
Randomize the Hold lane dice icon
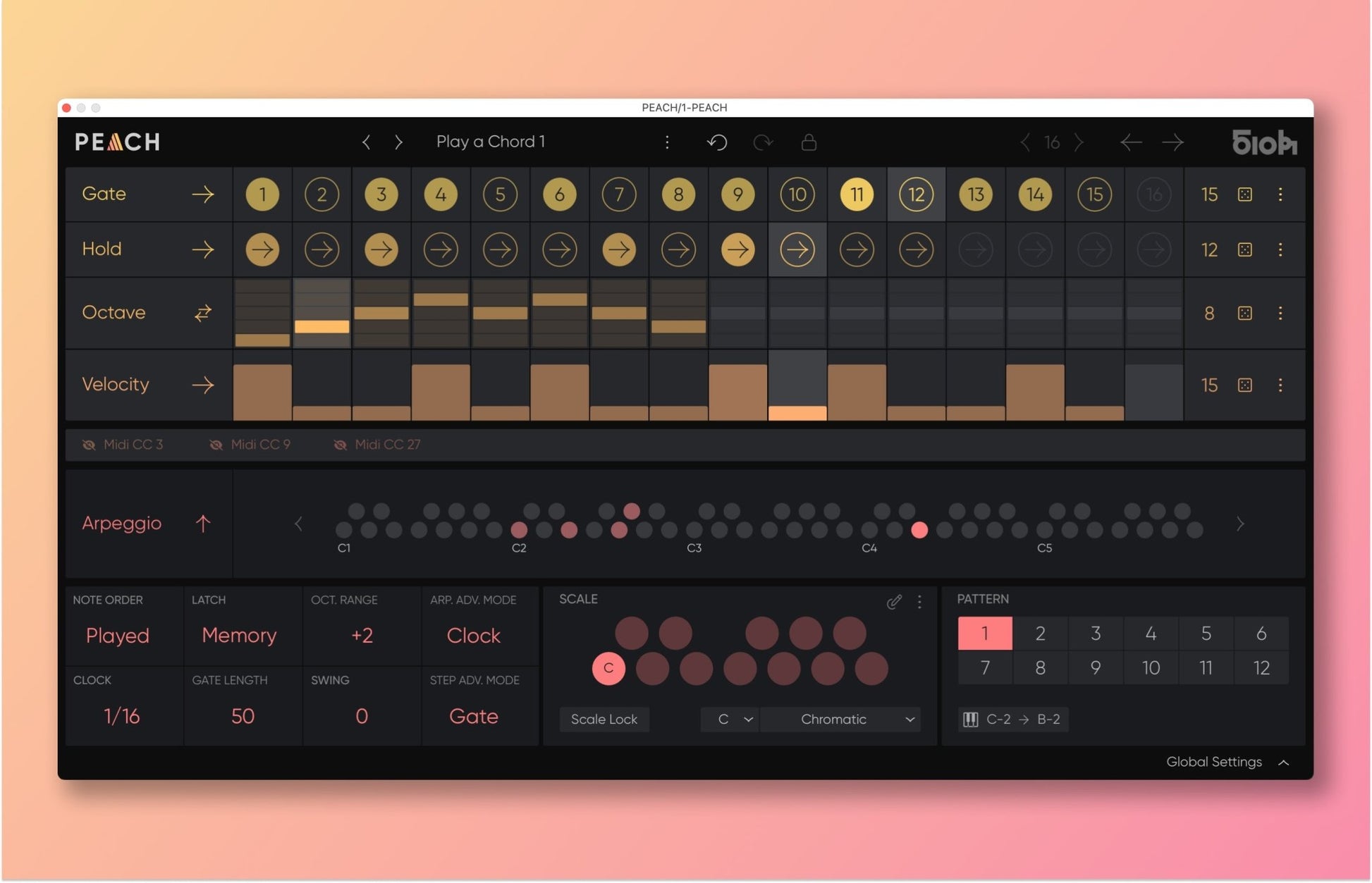1245,249
